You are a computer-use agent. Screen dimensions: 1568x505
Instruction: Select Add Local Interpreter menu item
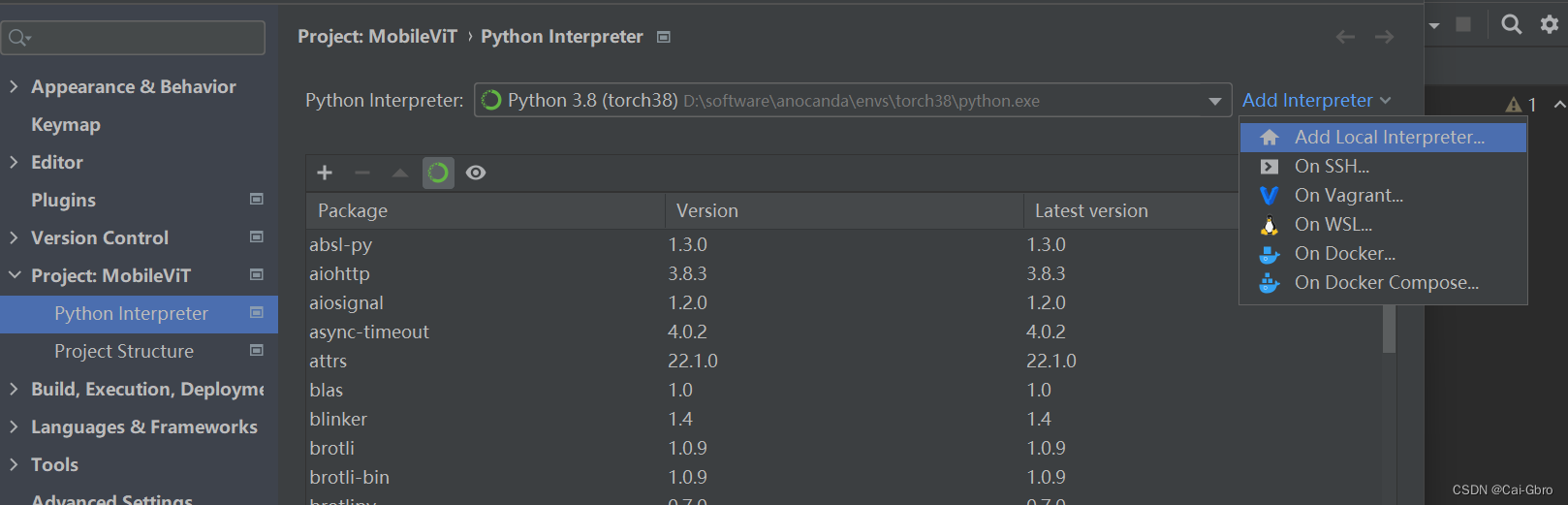1383,138
